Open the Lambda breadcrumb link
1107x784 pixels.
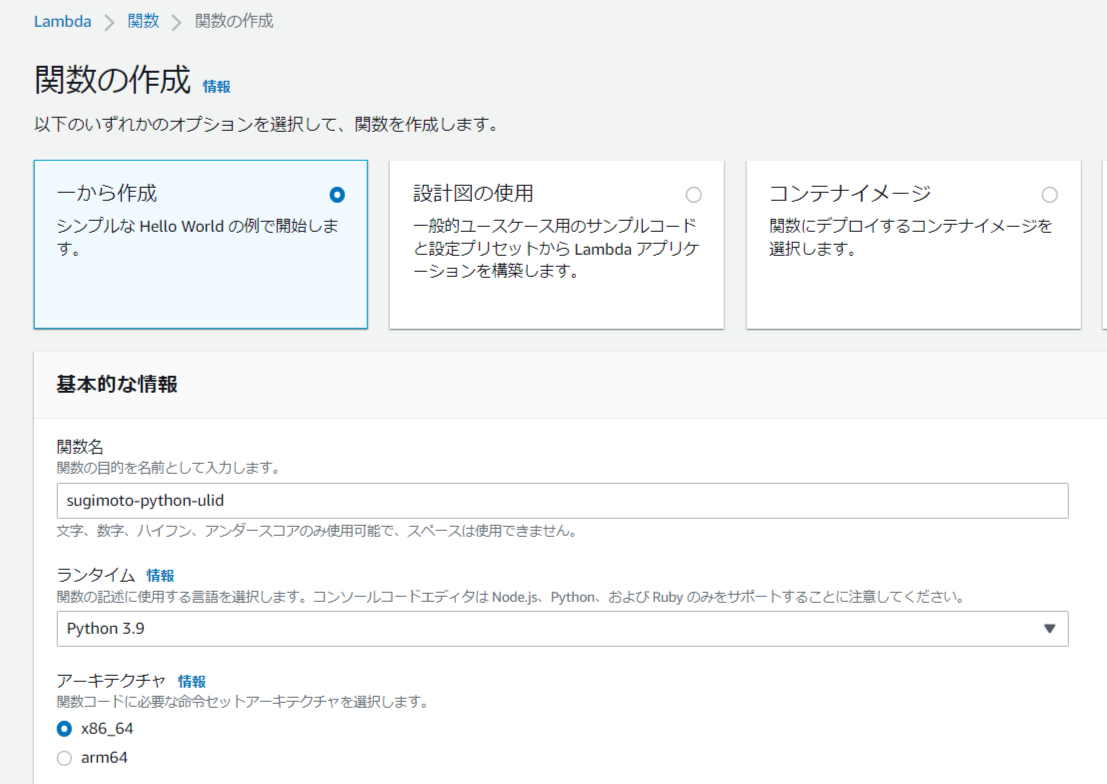pos(62,21)
